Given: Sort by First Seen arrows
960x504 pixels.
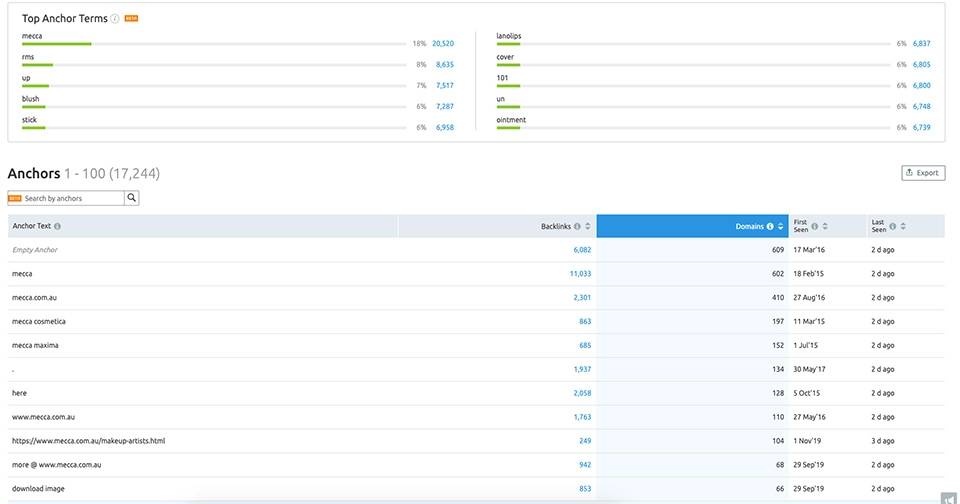Looking at the screenshot, I should click(825, 227).
